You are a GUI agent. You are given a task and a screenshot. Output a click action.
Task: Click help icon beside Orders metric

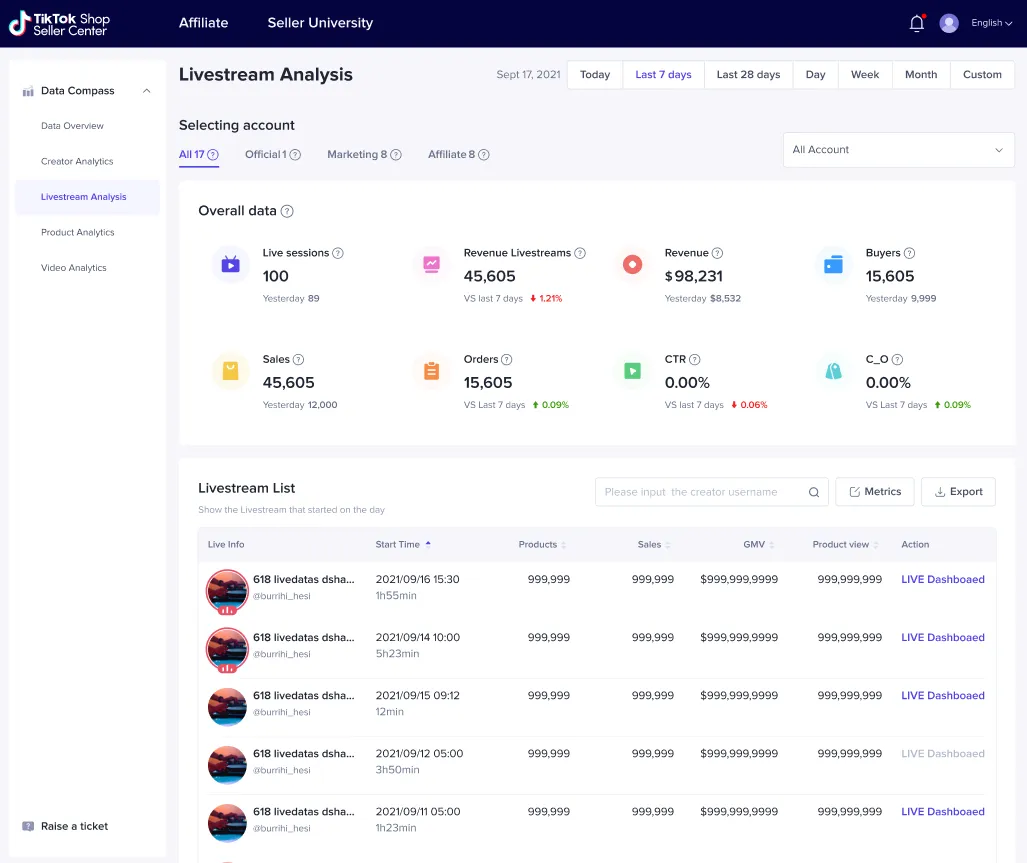point(507,360)
